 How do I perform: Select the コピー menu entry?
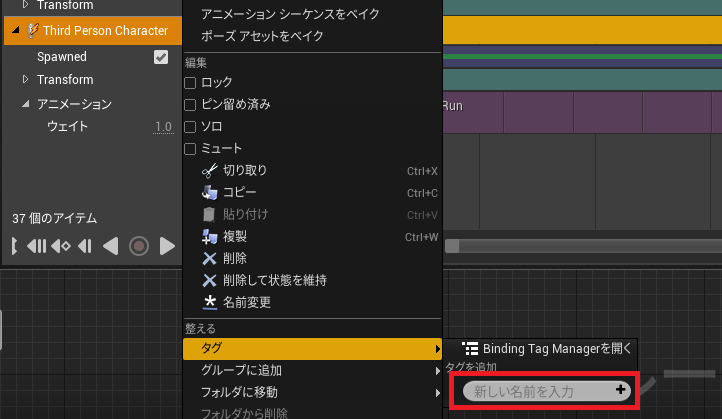(x=312, y=192)
